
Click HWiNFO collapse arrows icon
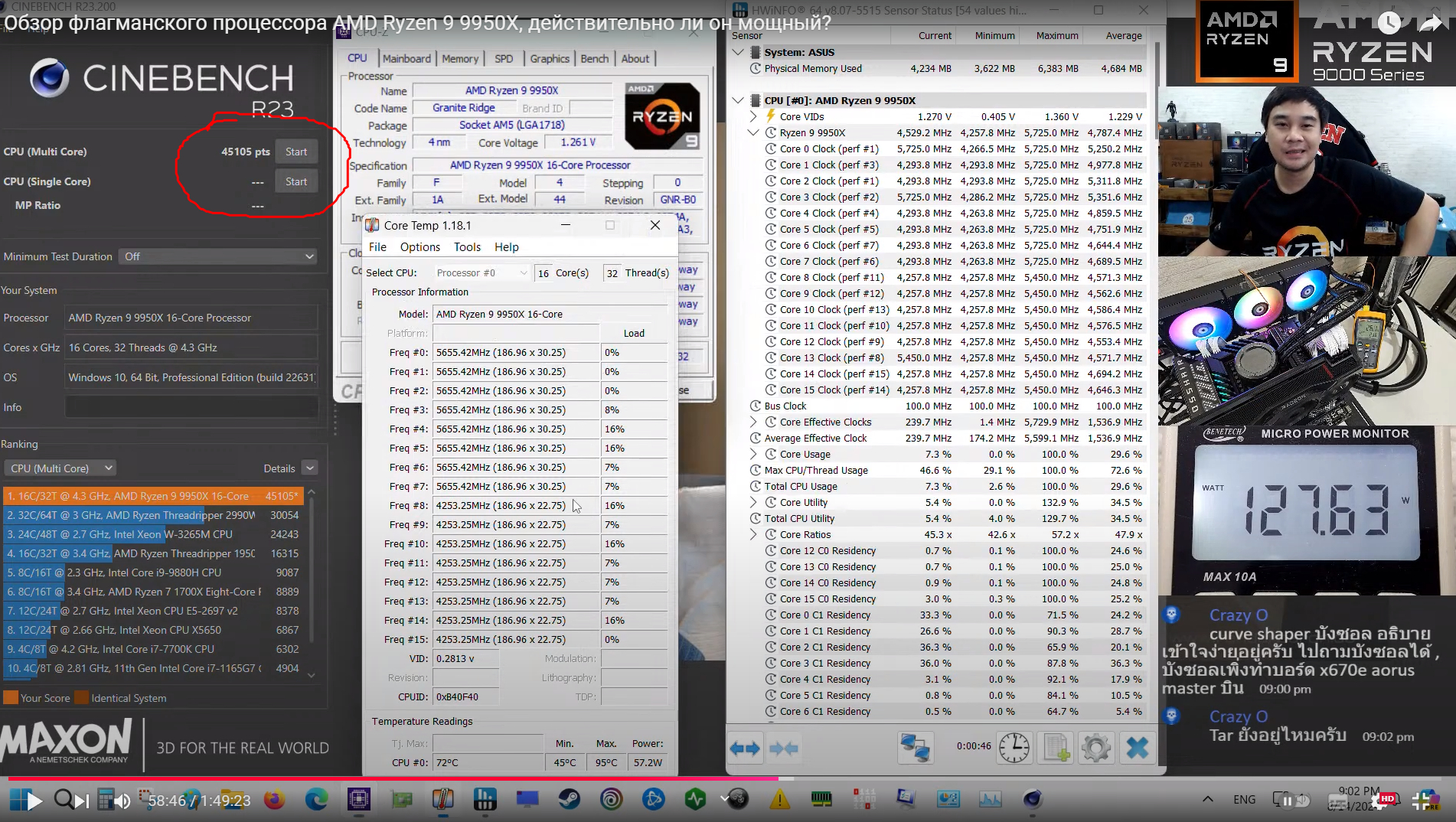pyautogui.click(x=784, y=748)
